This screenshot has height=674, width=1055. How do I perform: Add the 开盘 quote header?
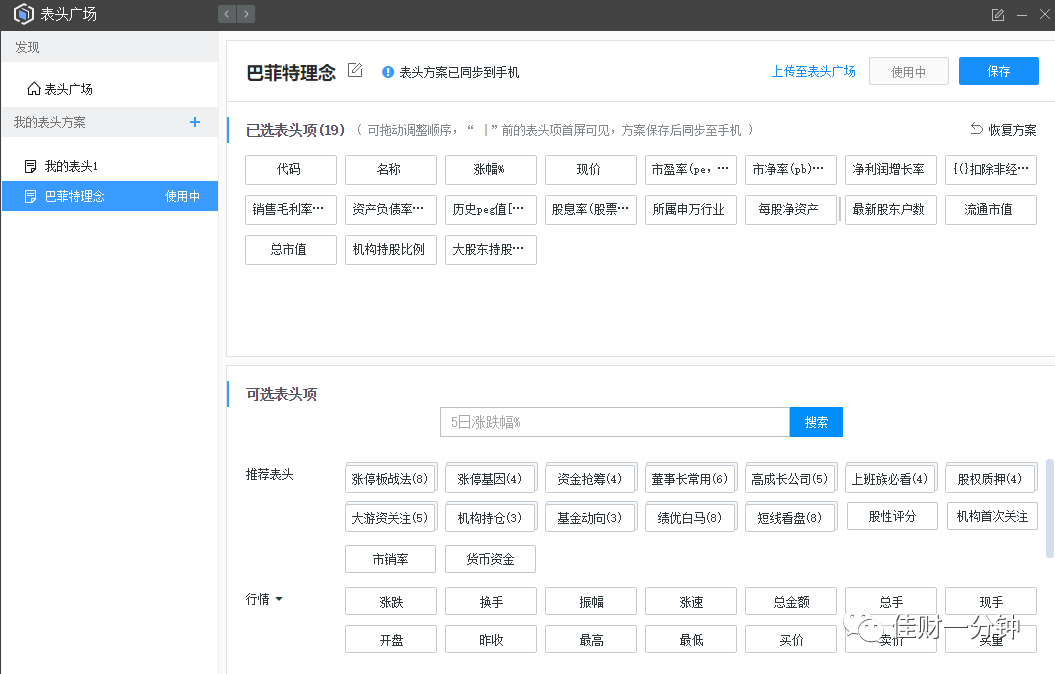pyautogui.click(x=391, y=640)
